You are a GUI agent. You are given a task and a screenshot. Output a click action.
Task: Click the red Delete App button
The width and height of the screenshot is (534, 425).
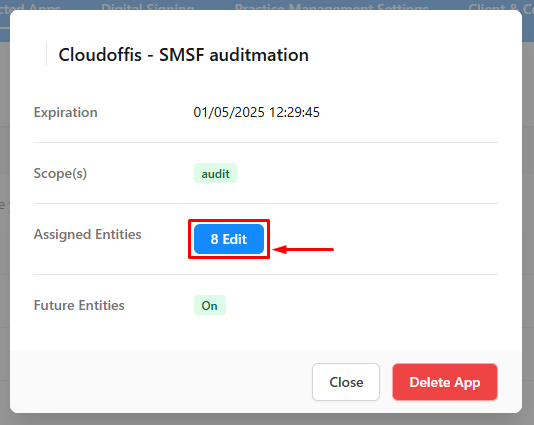point(445,382)
